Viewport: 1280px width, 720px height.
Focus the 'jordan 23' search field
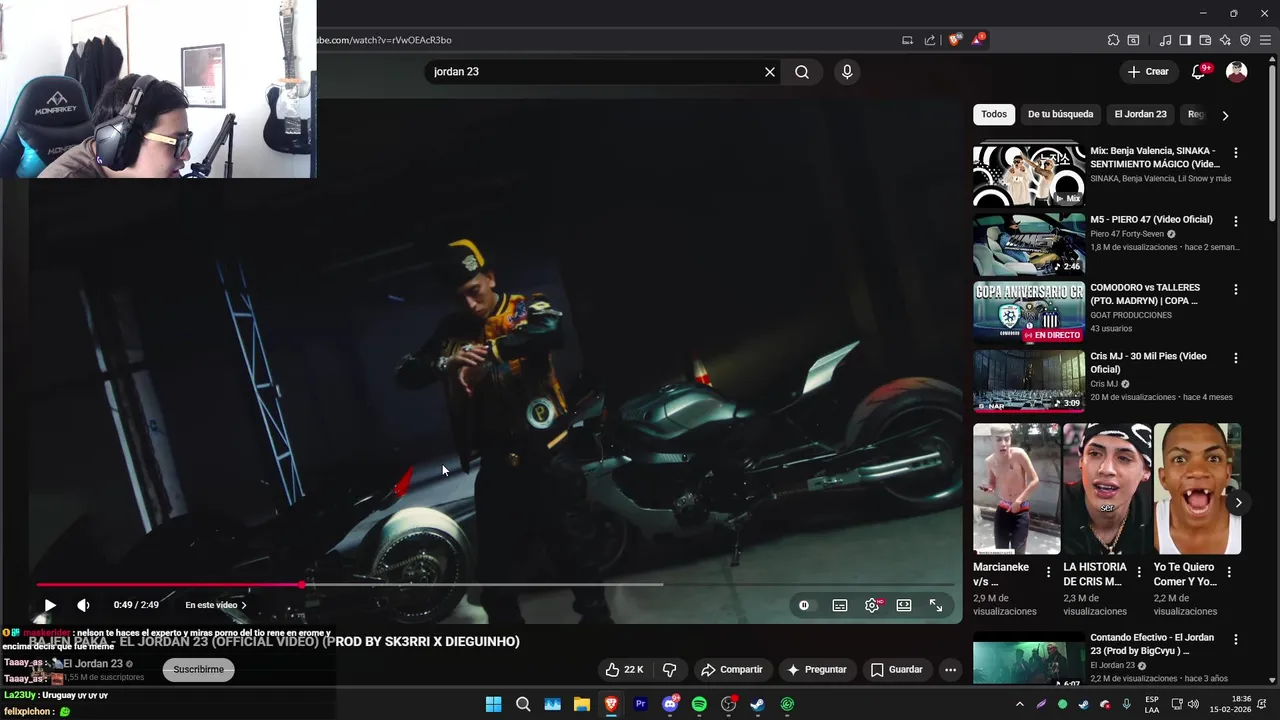click(595, 72)
